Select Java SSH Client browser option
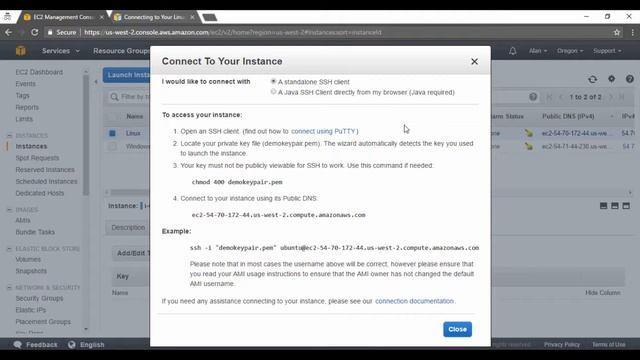The height and width of the screenshot is (360, 640). click(x=273, y=92)
